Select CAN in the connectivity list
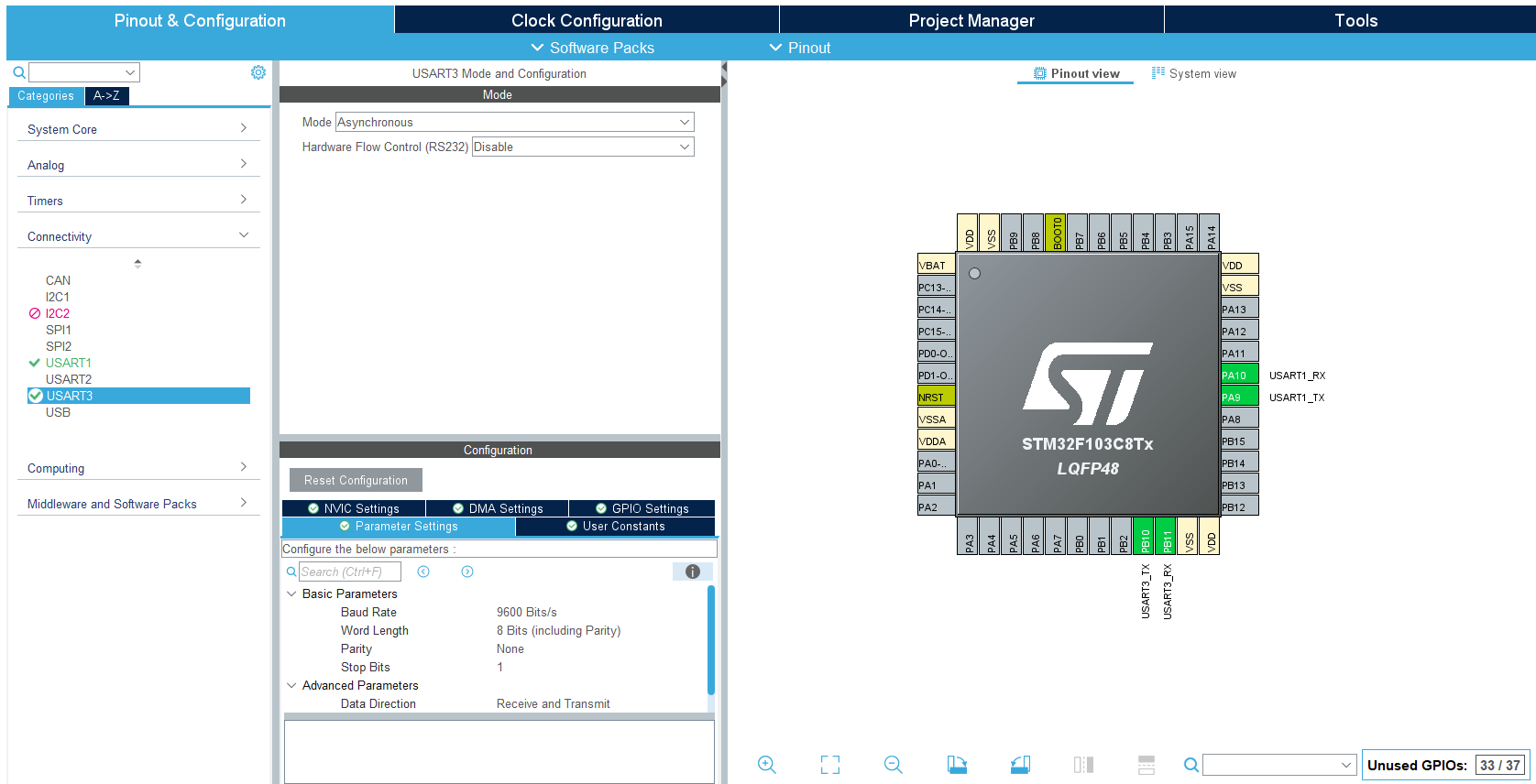The height and width of the screenshot is (784, 1536). point(58,280)
